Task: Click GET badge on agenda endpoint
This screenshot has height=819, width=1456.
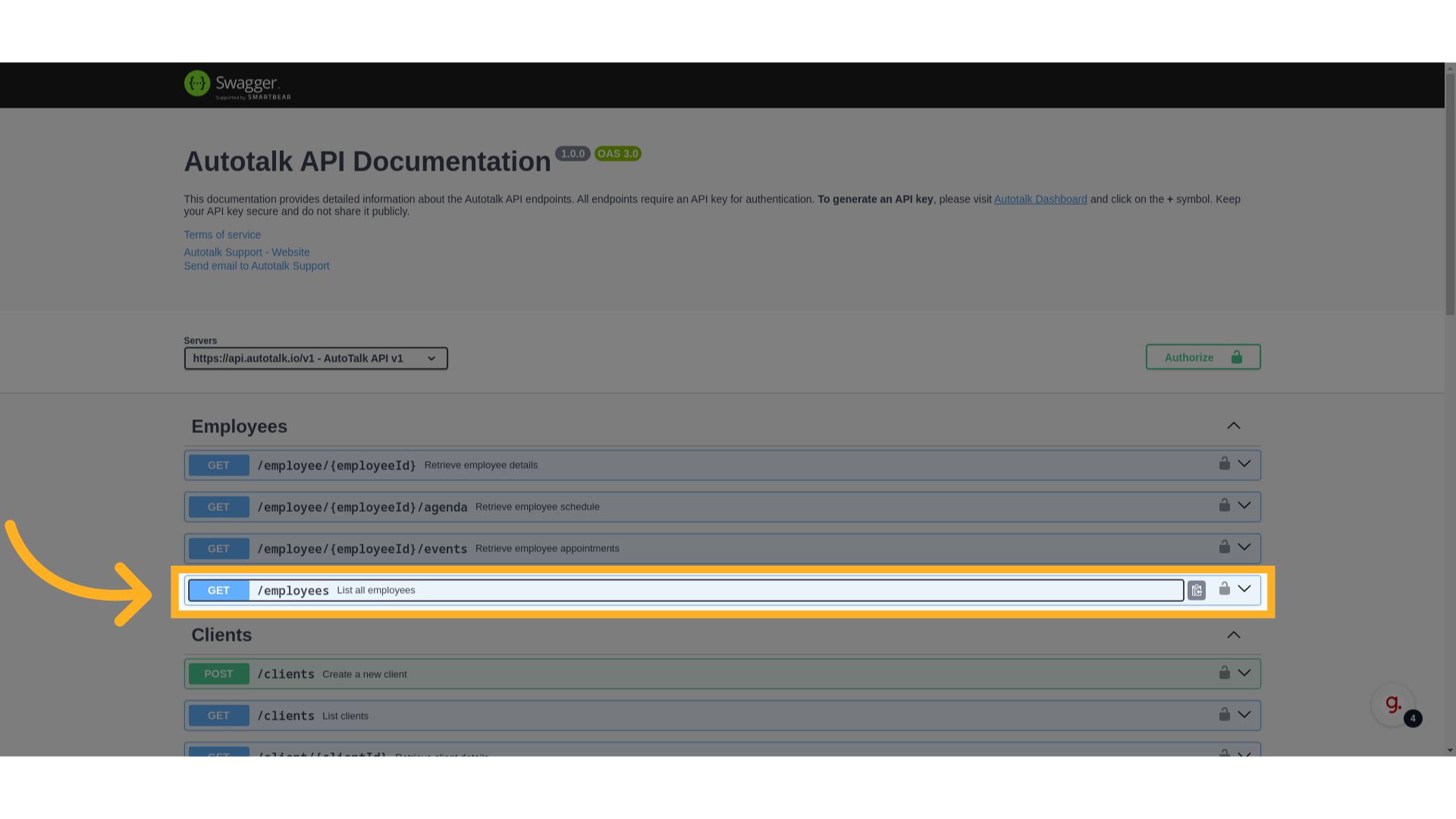Action: pyautogui.click(x=218, y=507)
